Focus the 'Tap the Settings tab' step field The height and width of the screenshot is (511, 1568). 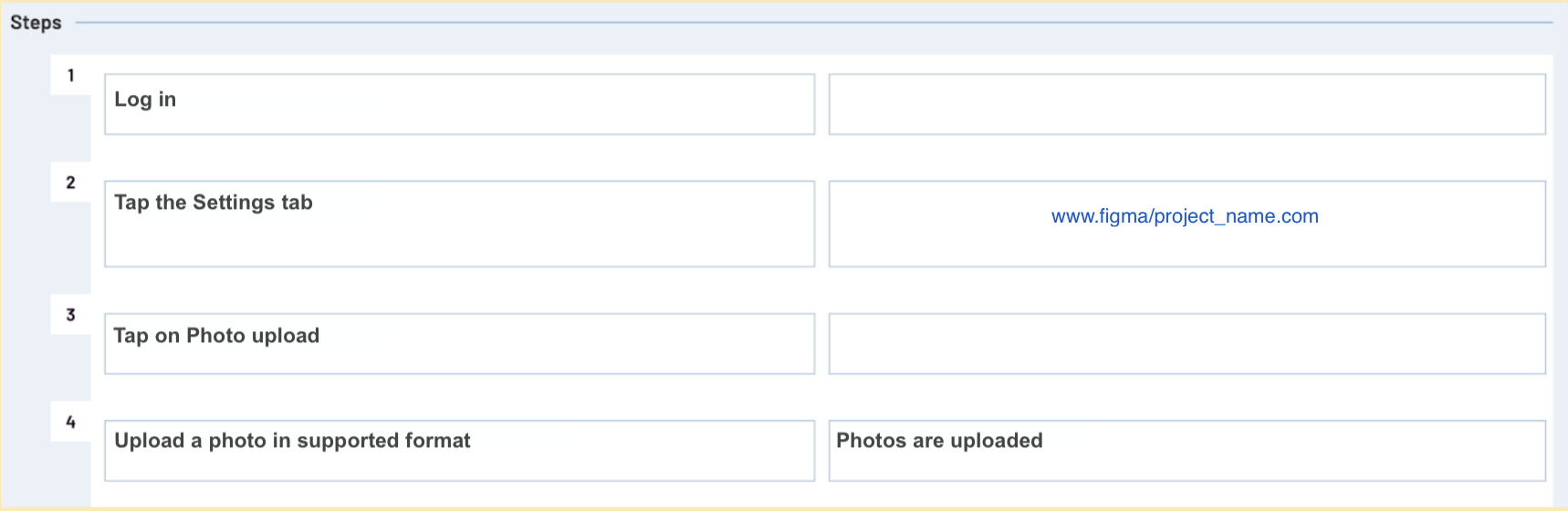[459, 224]
